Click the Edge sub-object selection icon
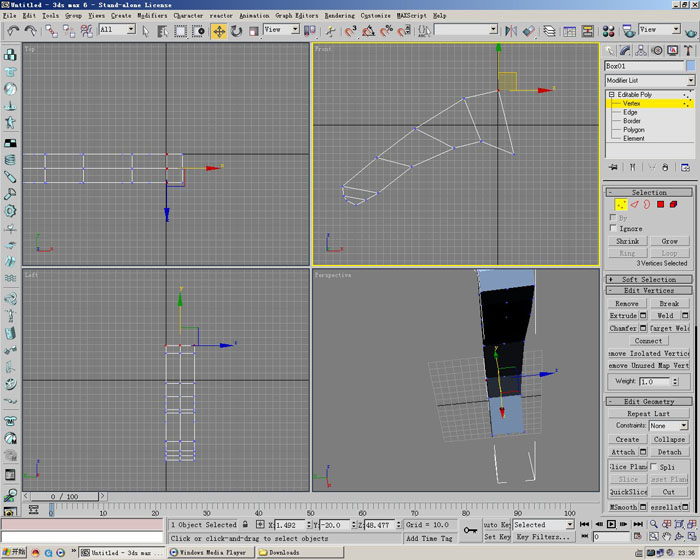The image size is (700, 560). click(x=633, y=204)
